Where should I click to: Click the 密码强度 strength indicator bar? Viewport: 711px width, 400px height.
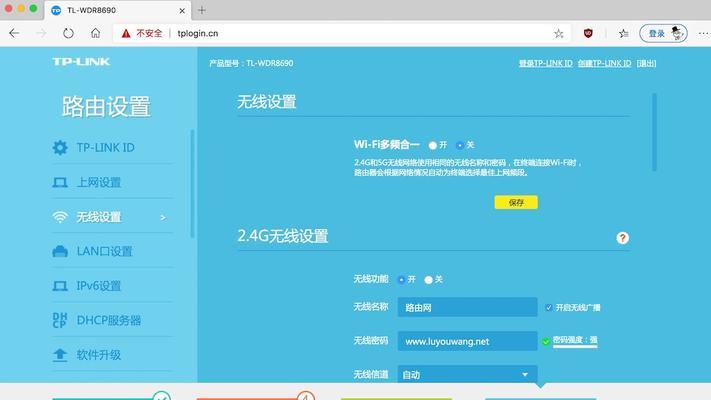tap(575, 347)
